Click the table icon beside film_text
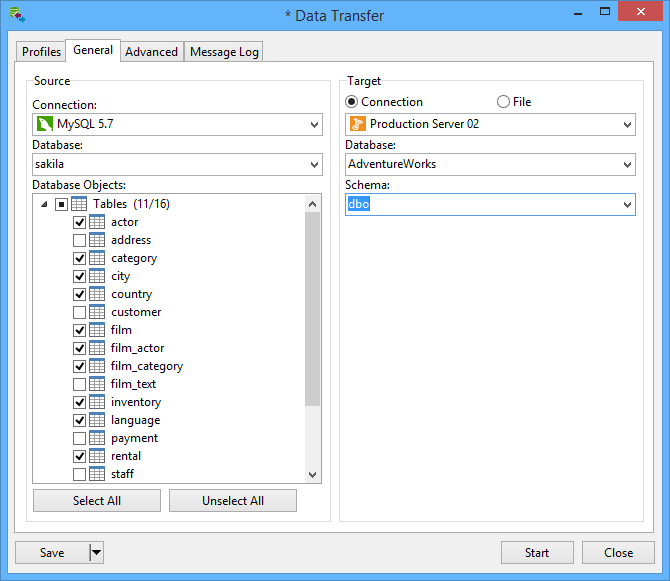The image size is (670, 581). 97,384
